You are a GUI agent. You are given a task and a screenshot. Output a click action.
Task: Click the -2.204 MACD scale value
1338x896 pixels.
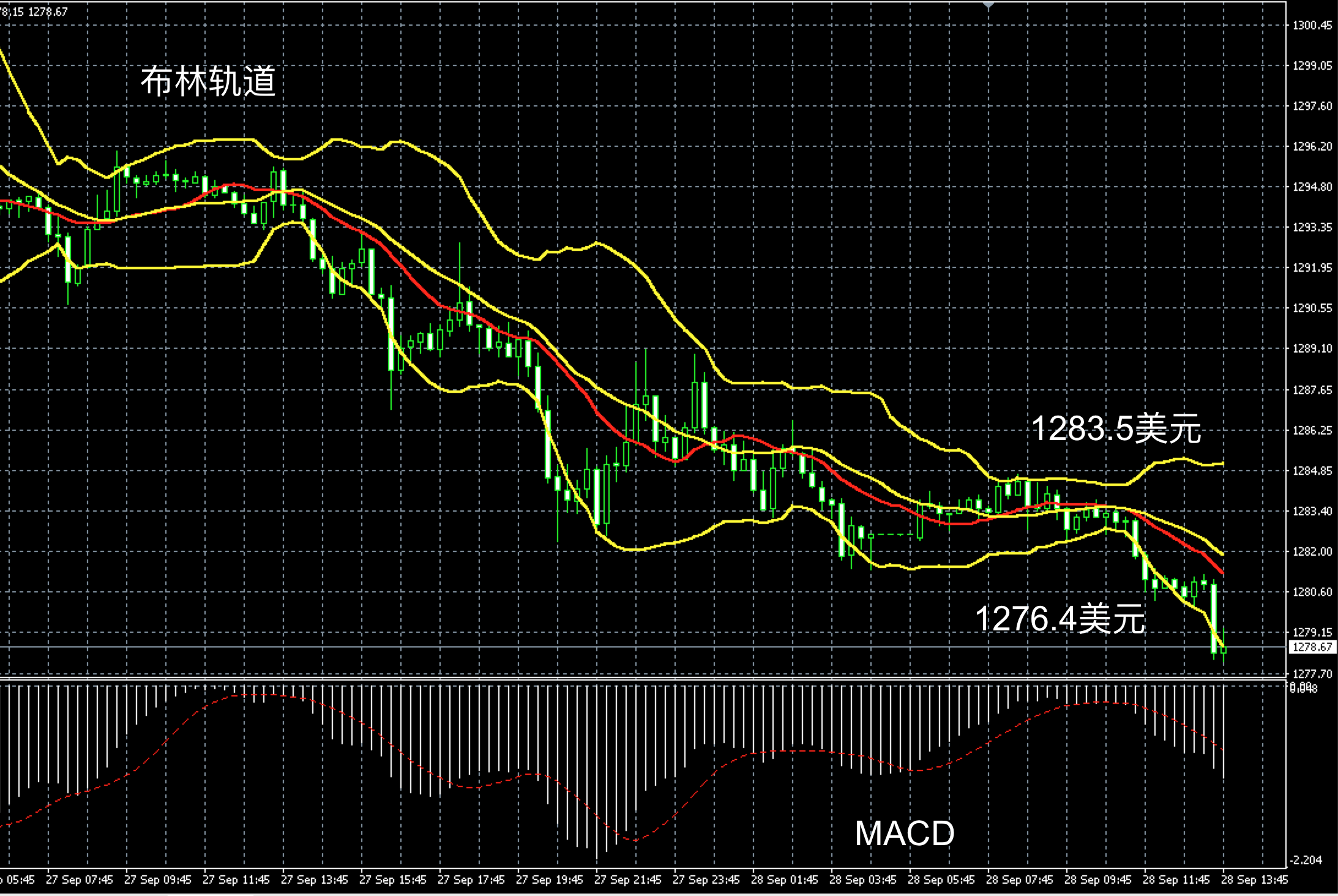click(1306, 860)
